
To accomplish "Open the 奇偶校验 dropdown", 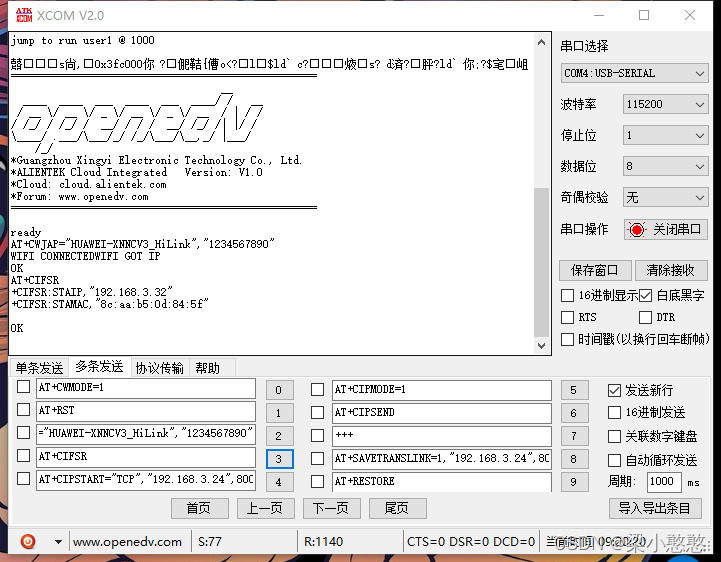I will click(665, 198).
